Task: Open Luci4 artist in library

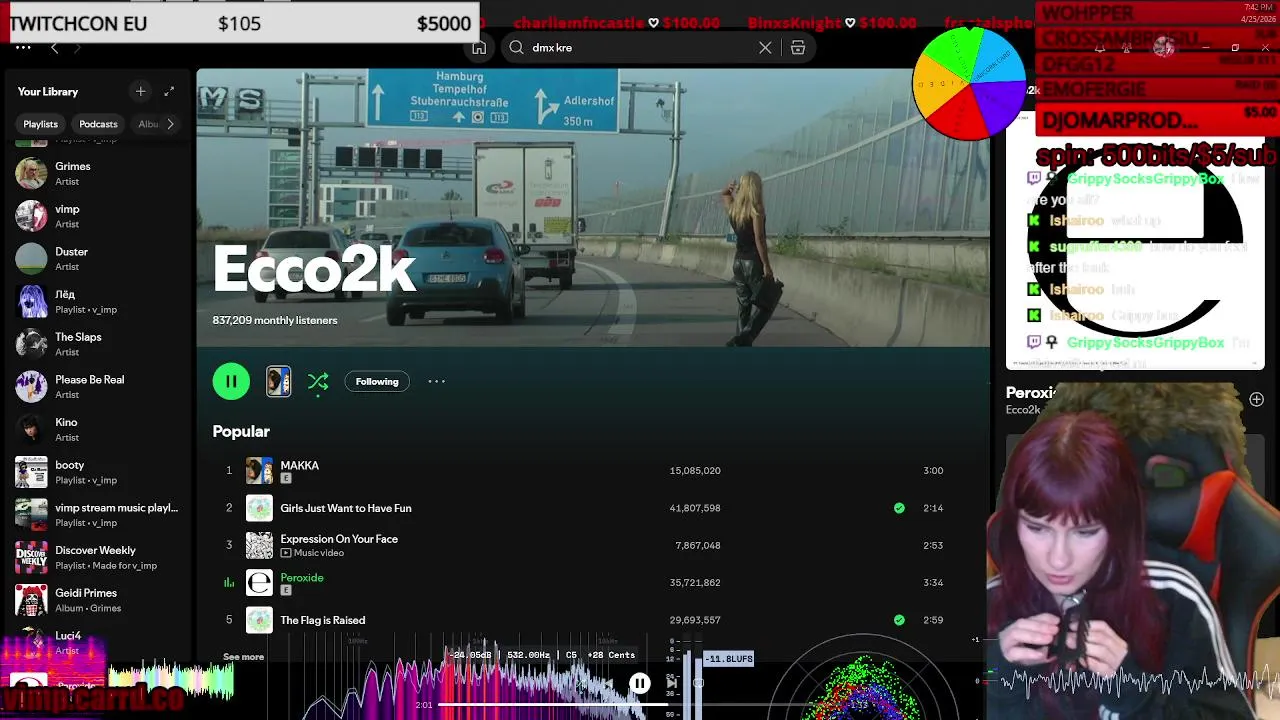Action: pos(96,642)
